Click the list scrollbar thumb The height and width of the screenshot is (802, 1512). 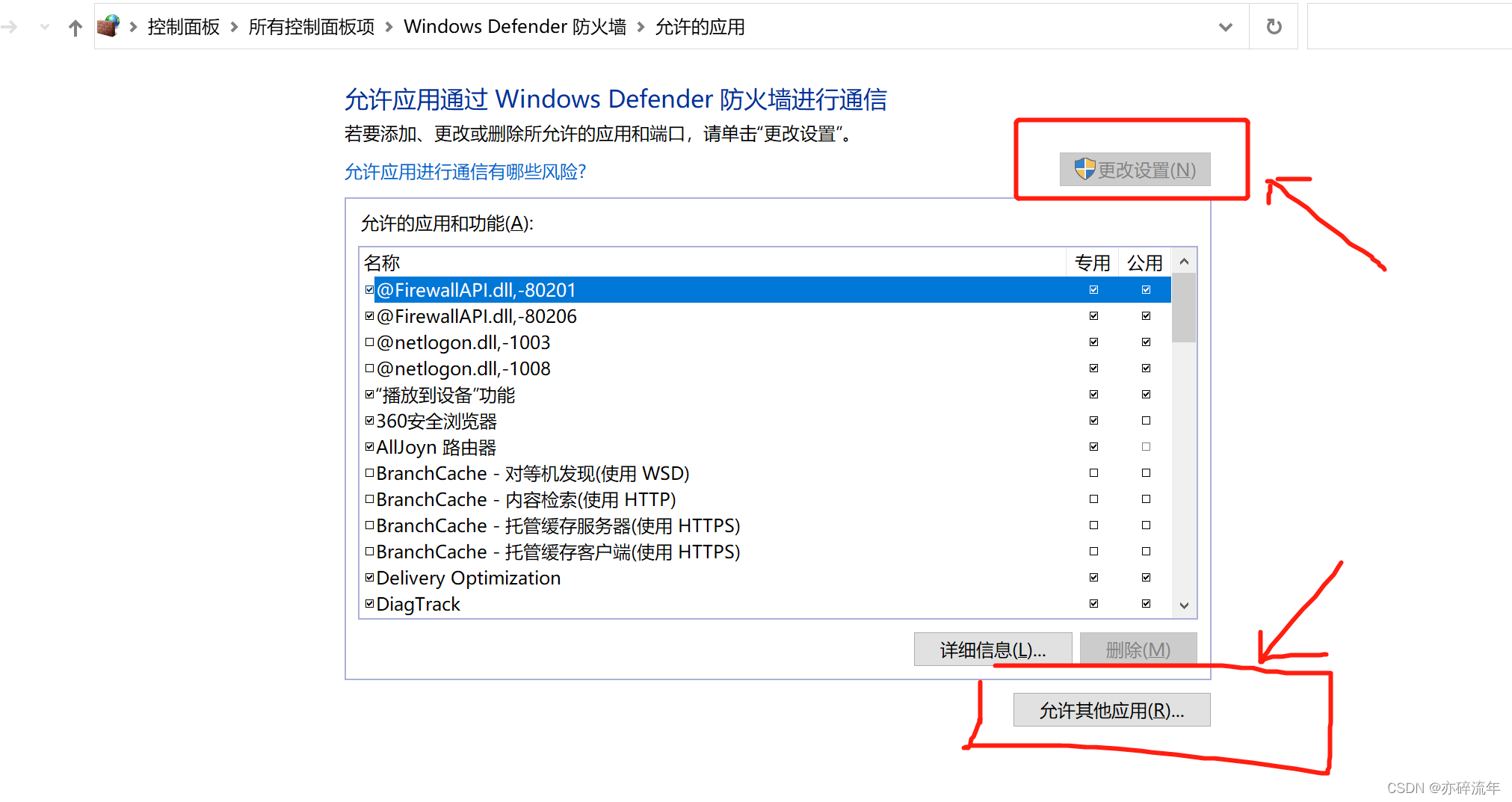(x=1184, y=308)
